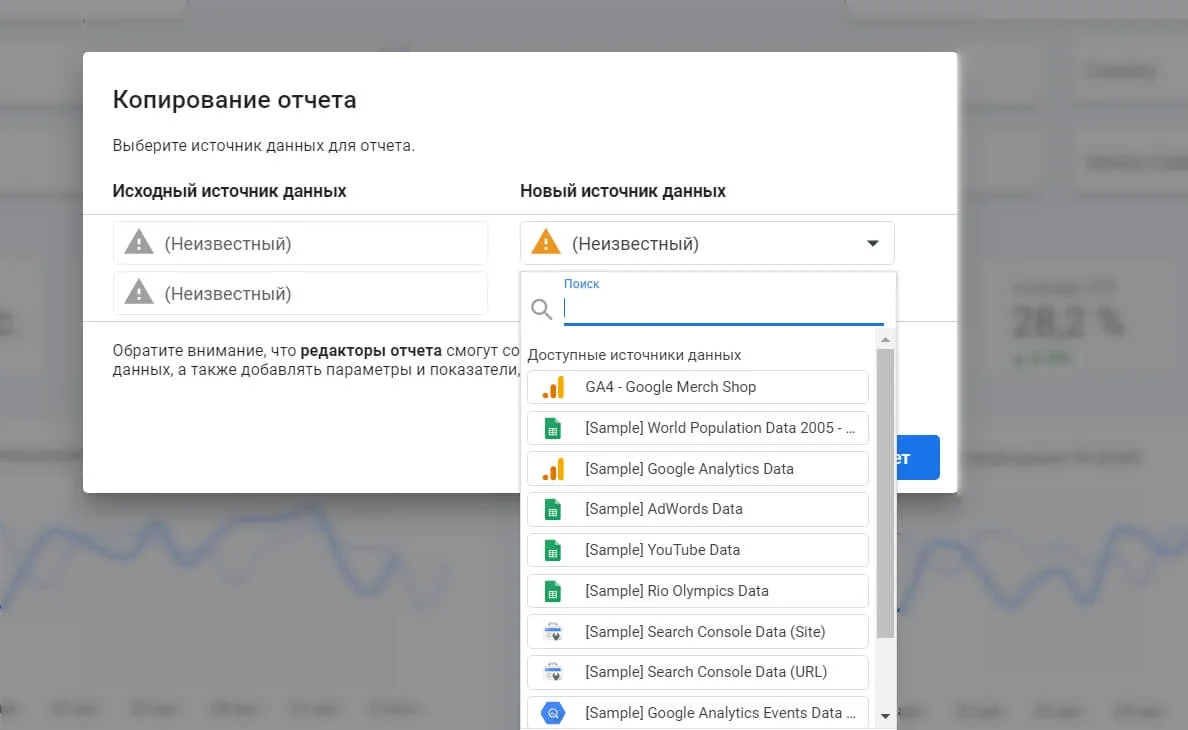Screen dimensions: 1188x730
Task: Select the first original source (Неизвестный) field
Action: click(300, 243)
